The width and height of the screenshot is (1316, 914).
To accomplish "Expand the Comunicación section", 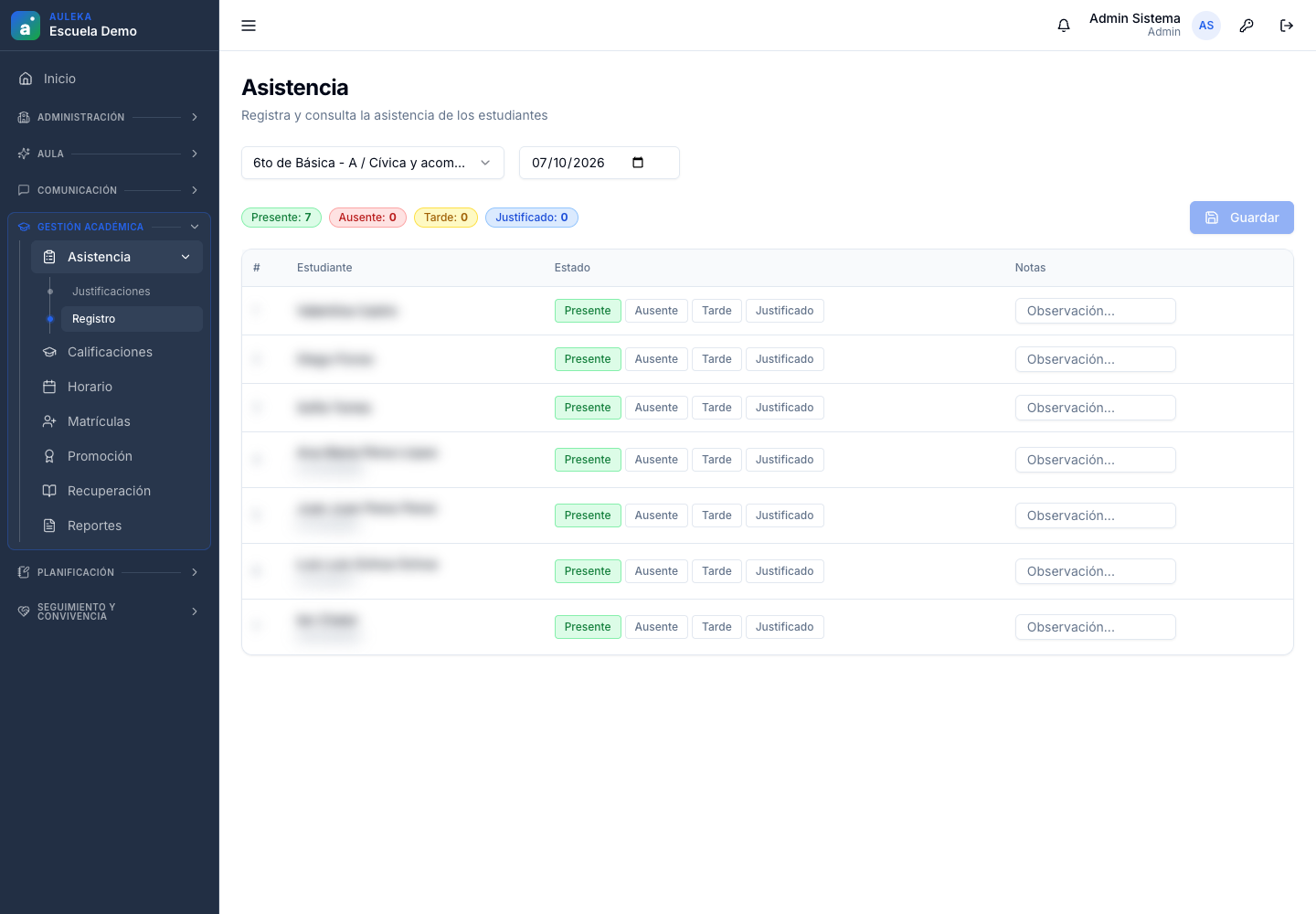I will (x=110, y=190).
